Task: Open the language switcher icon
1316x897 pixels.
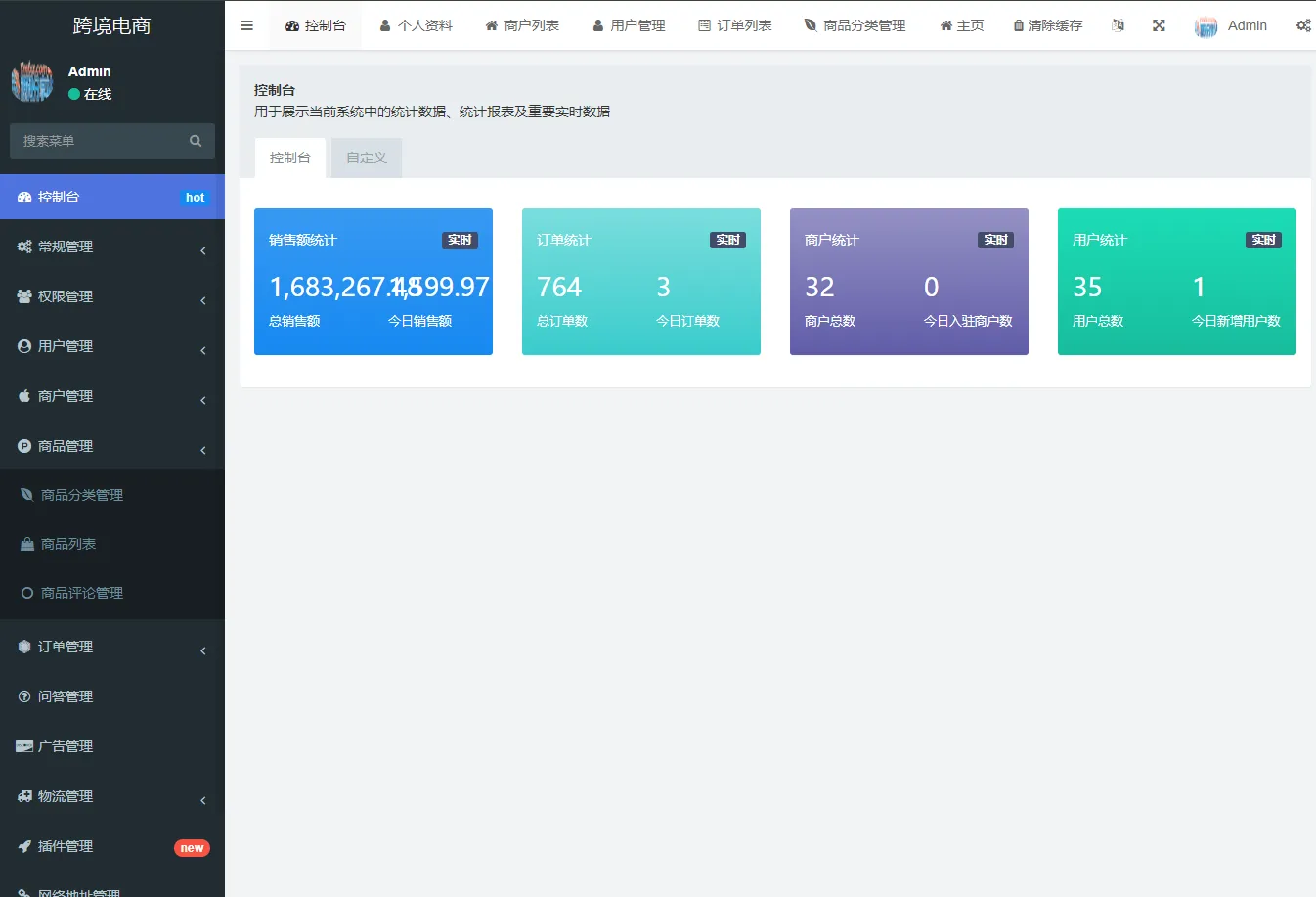Action: [x=1118, y=25]
